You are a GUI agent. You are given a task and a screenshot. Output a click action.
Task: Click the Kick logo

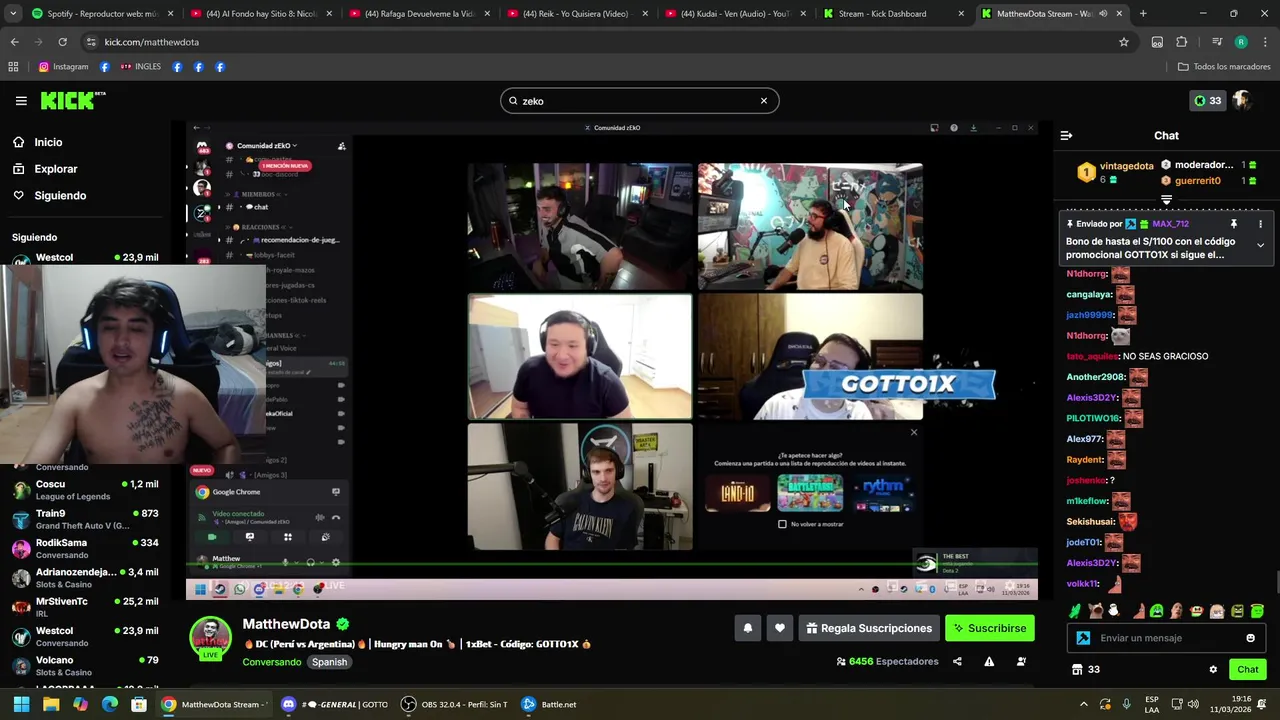point(72,100)
